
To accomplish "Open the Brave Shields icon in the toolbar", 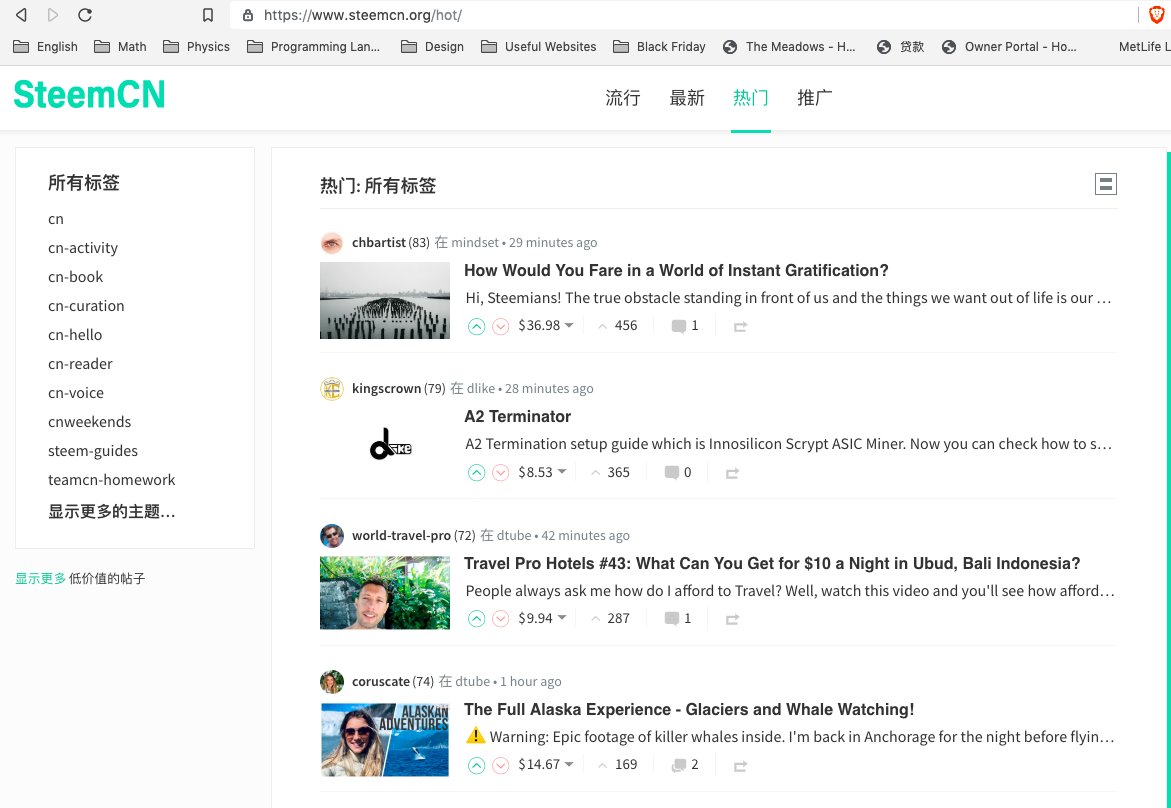I will point(1156,15).
